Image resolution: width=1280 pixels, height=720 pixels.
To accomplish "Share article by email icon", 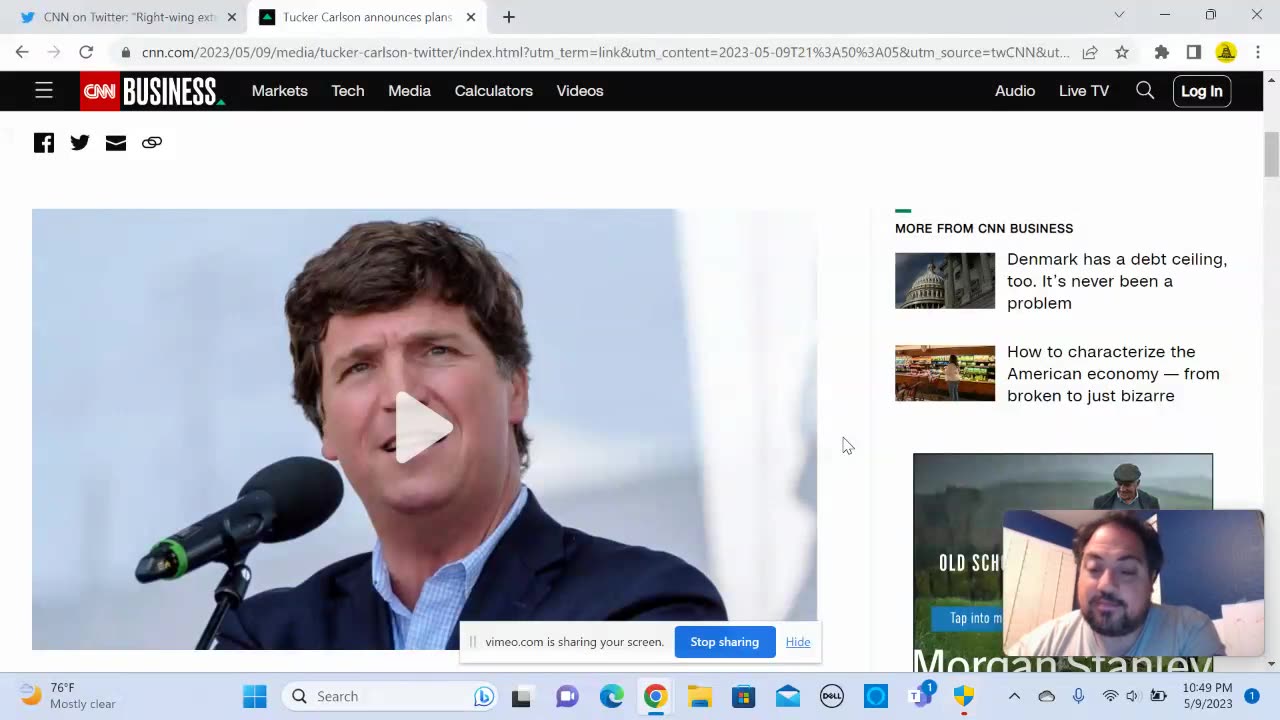I will pos(116,143).
